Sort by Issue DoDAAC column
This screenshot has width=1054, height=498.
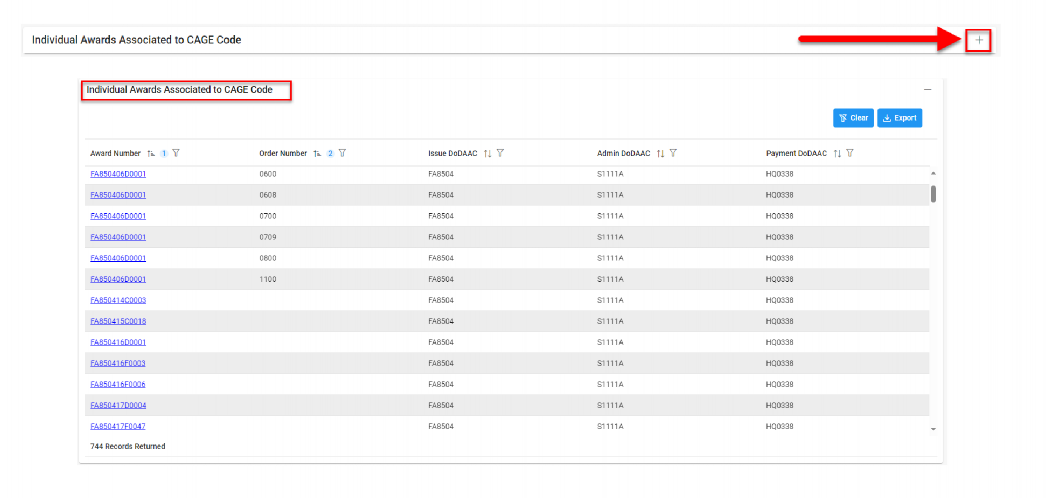(487, 153)
